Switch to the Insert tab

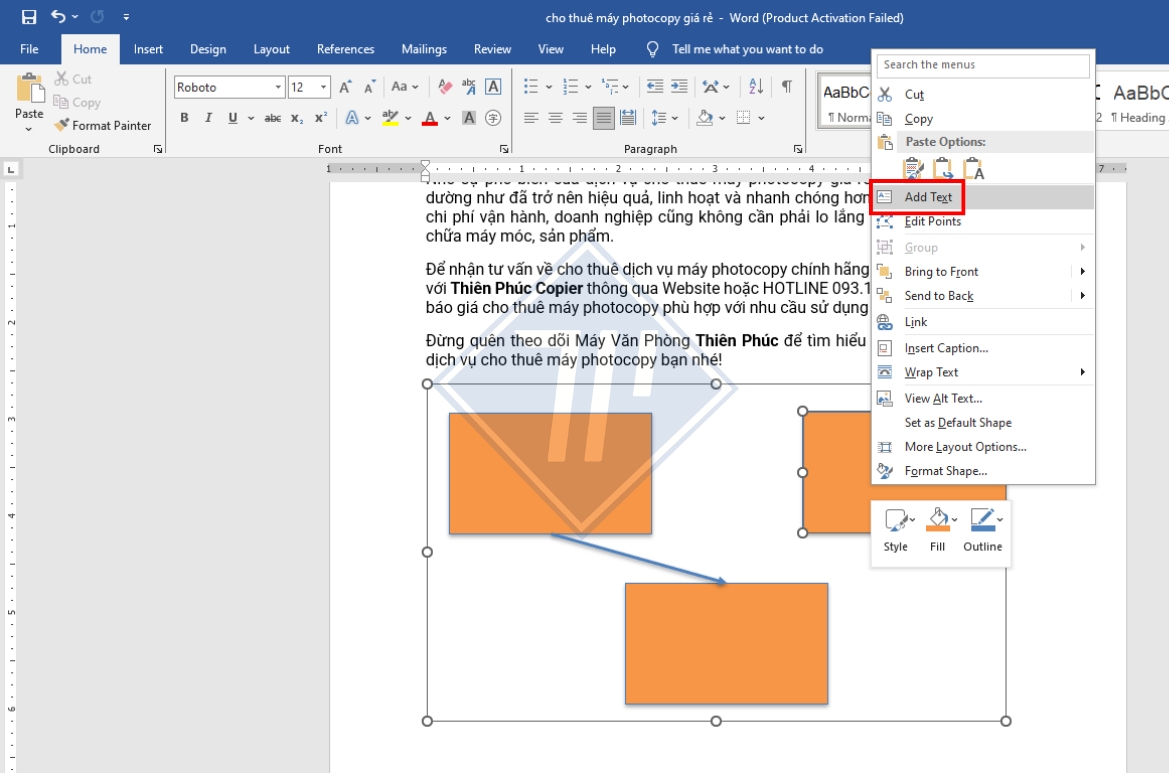click(x=148, y=49)
